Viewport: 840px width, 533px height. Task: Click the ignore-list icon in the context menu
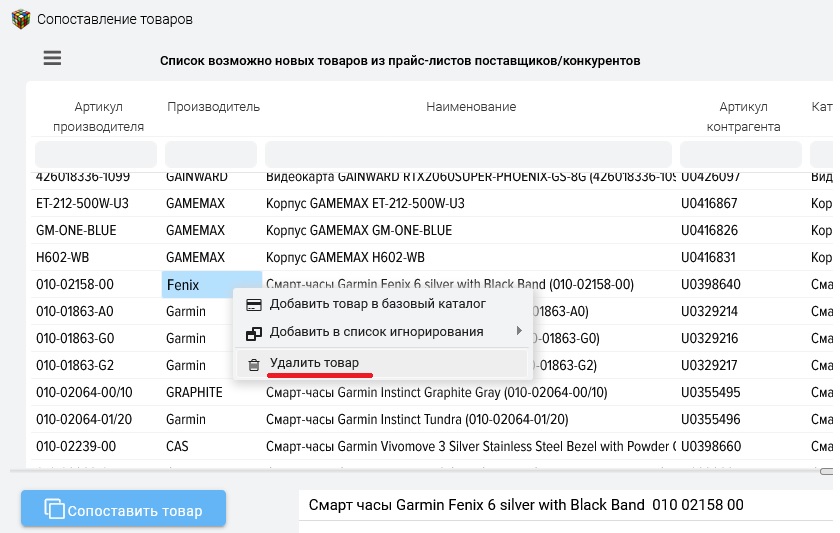[x=253, y=334]
